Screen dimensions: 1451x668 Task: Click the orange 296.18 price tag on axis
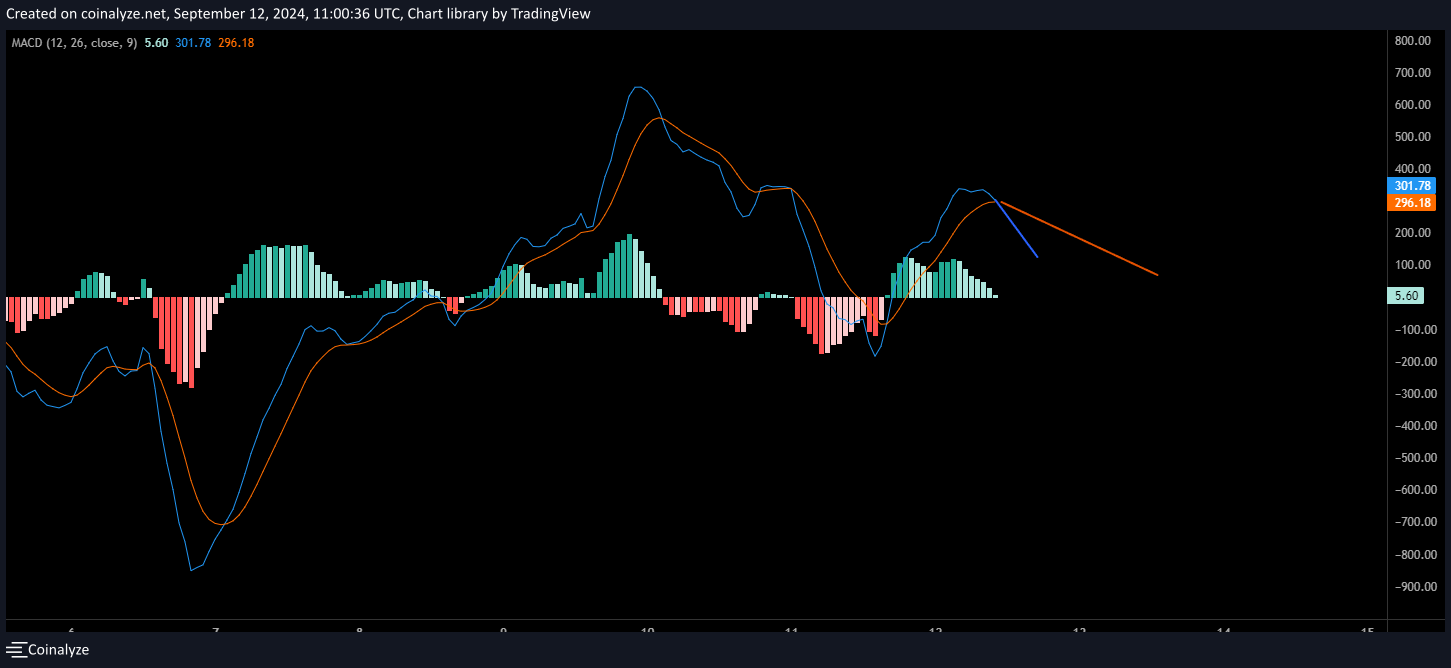1411,203
